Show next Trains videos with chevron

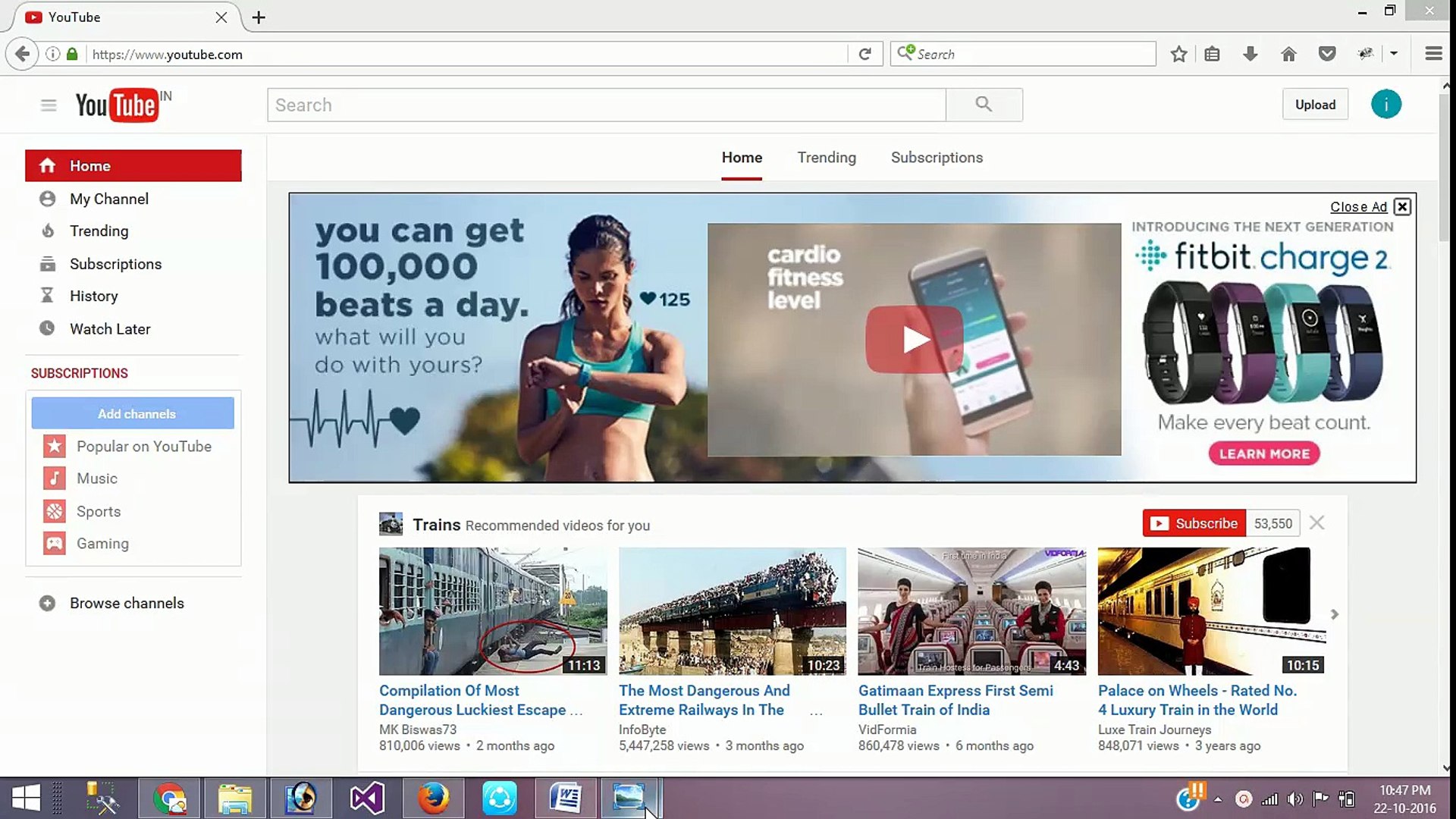point(1335,614)
